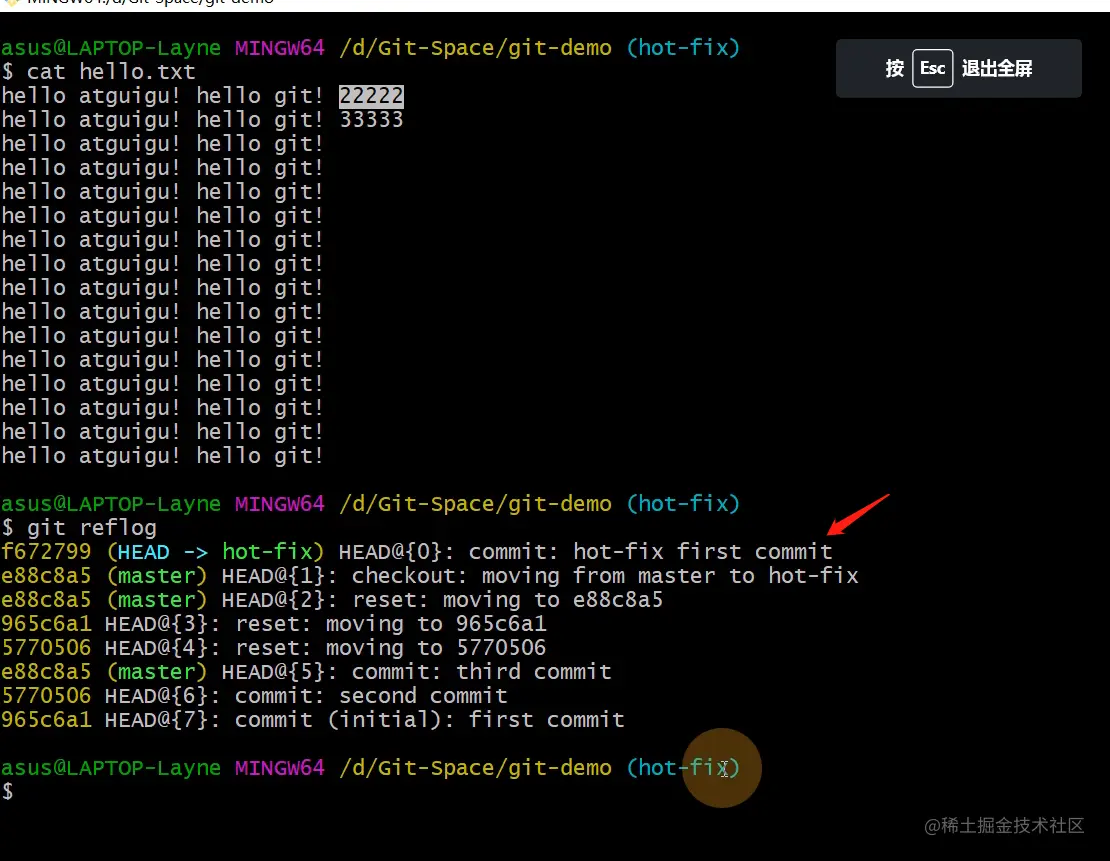Click the "退出全屏" label in the overlay
Screen dimensions: 1110x861
pyautogui.click(x=997, y=69)
